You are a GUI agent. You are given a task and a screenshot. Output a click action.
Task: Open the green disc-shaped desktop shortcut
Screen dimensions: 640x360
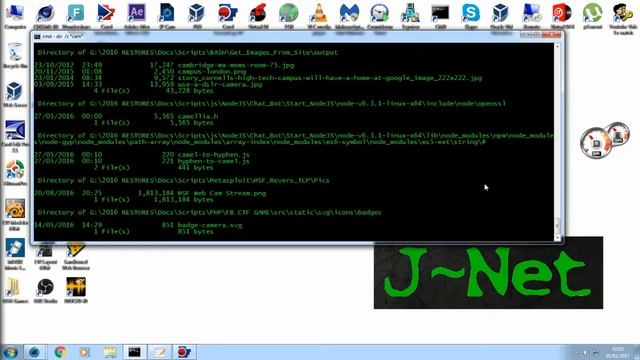288,16
